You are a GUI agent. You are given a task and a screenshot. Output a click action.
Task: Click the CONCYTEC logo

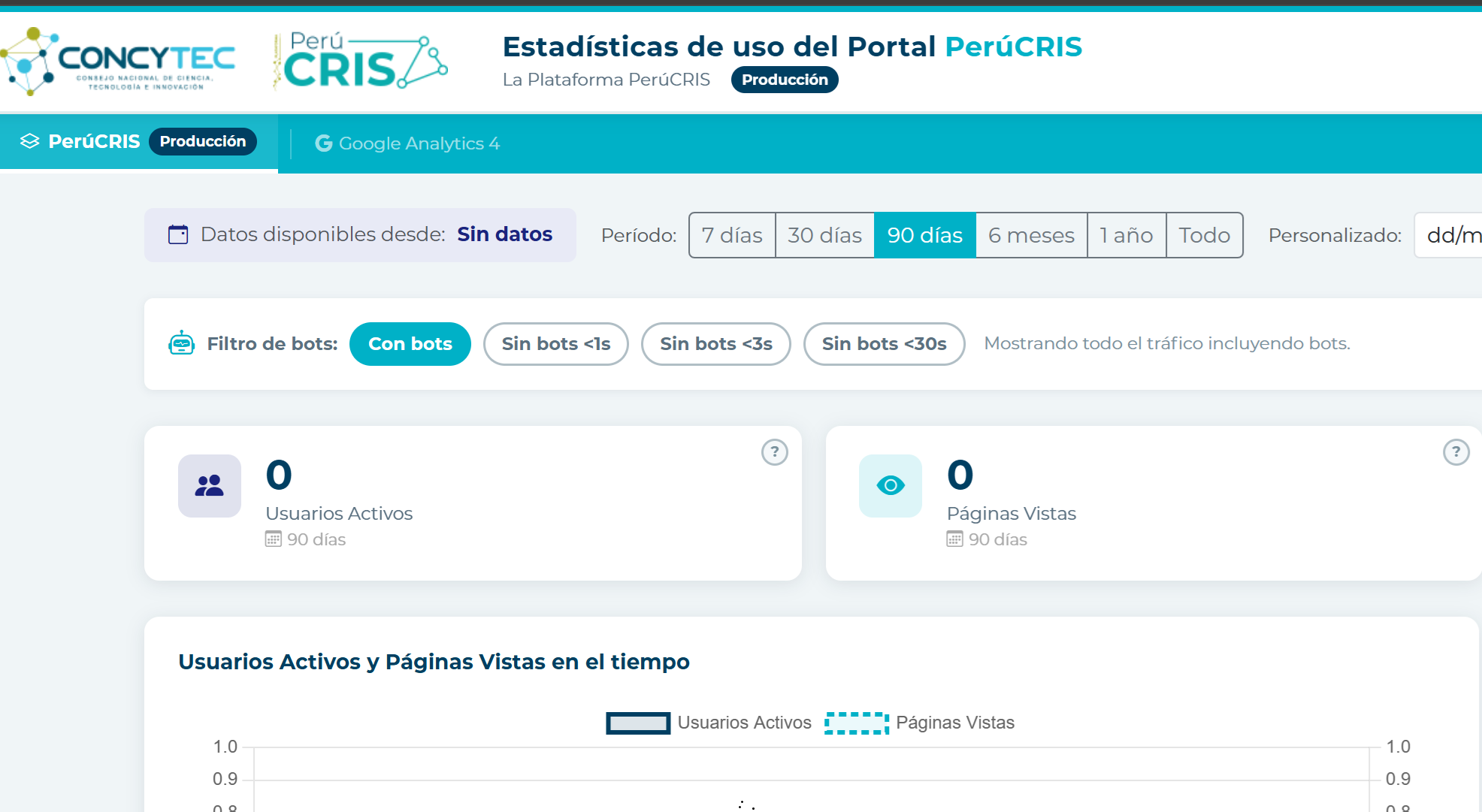tap(118, 61)
